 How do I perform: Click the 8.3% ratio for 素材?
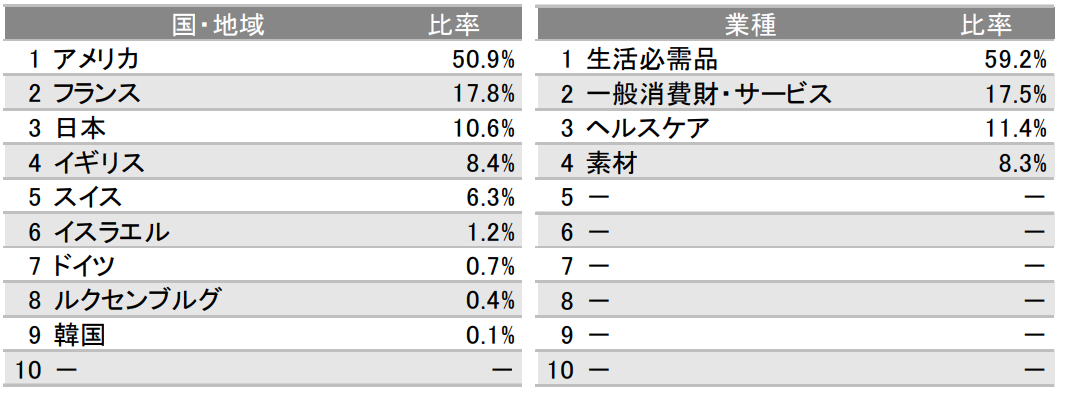[1023, 163]
